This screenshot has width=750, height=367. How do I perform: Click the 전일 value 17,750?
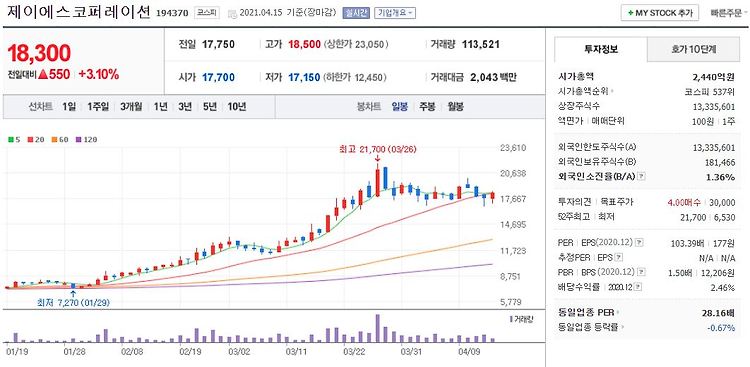point(219,44)
